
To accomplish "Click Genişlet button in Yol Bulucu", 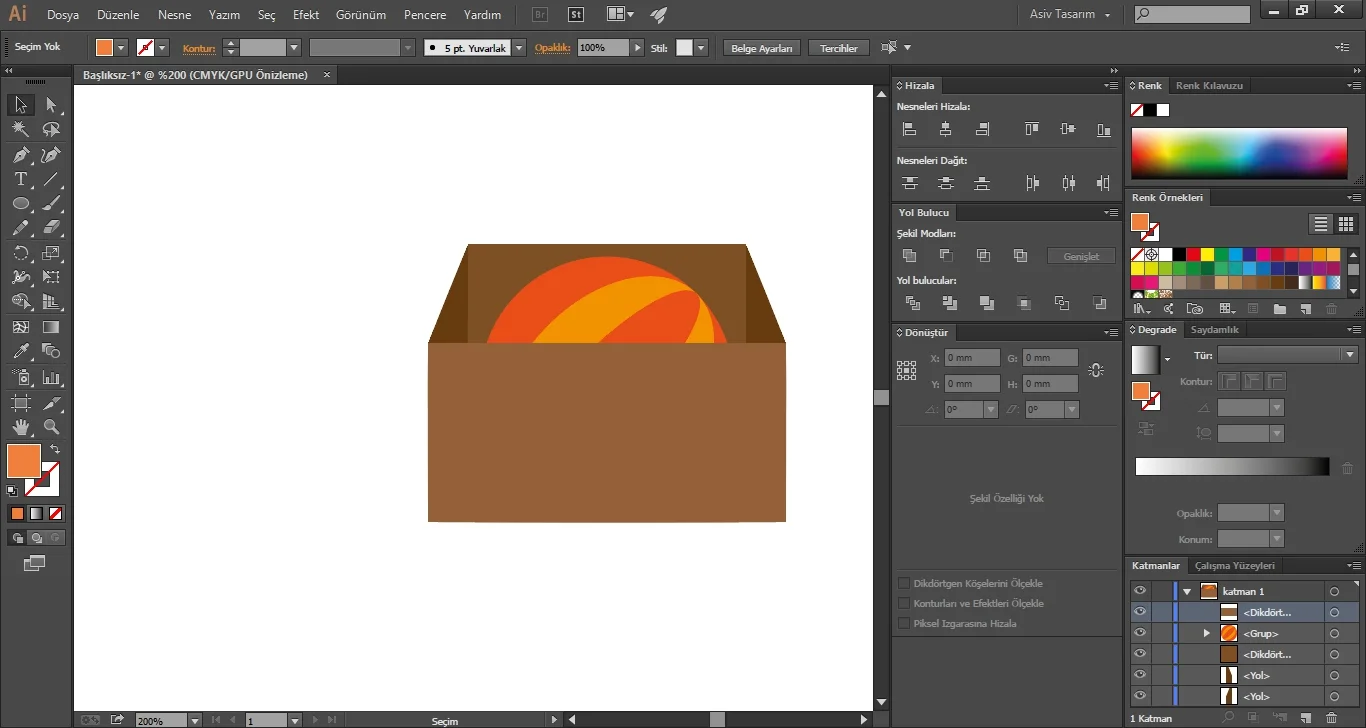I will click(1081, 256).
